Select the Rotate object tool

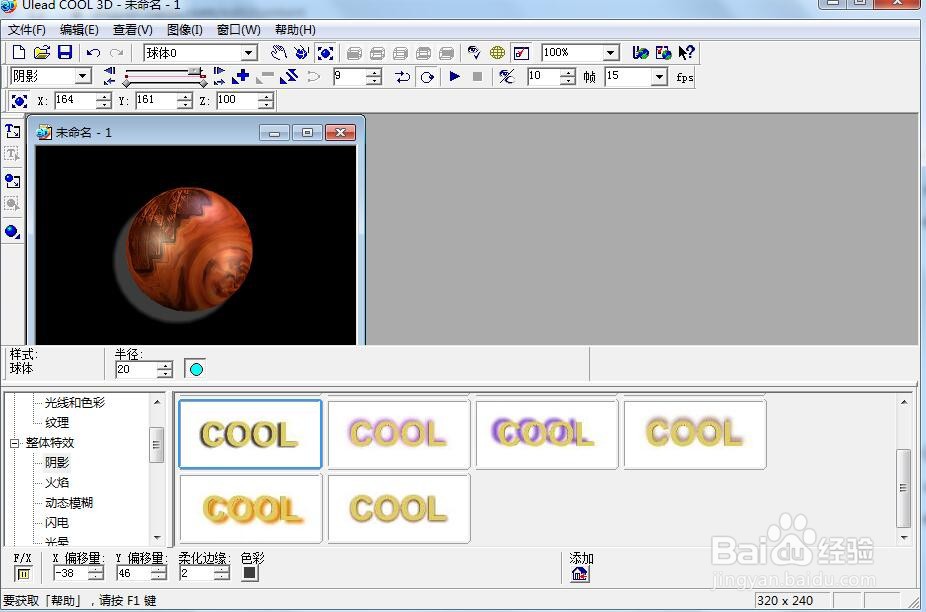point(302,53)
